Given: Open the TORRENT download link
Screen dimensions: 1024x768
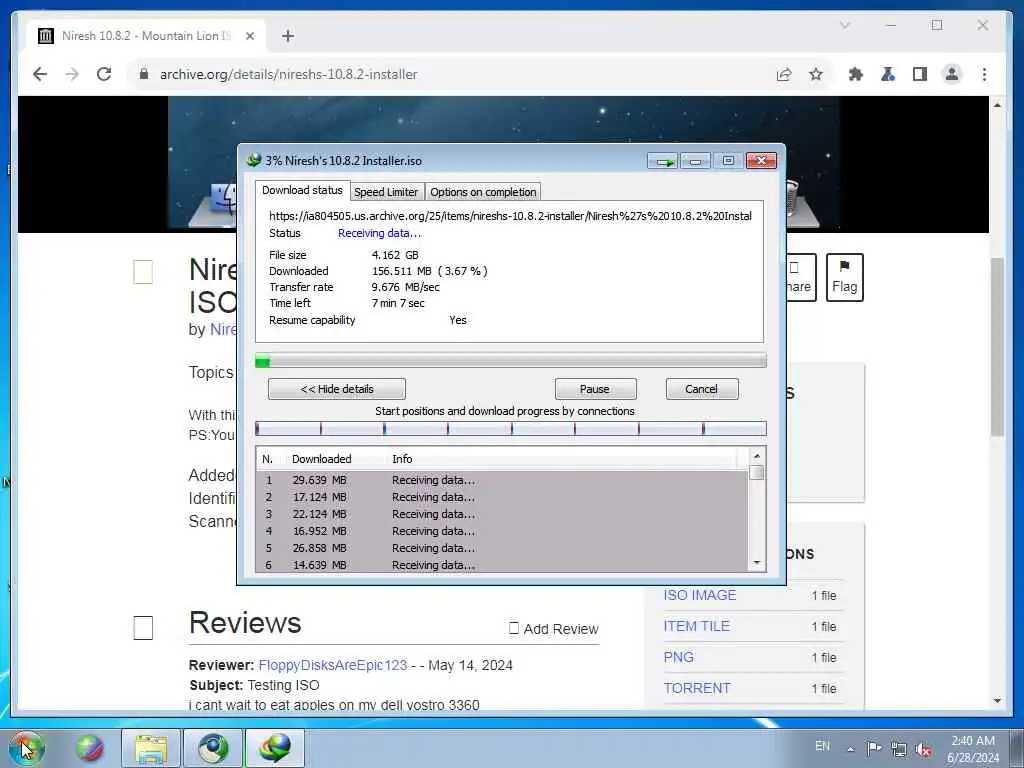Looking at the screenshot, I should (697, 688).
